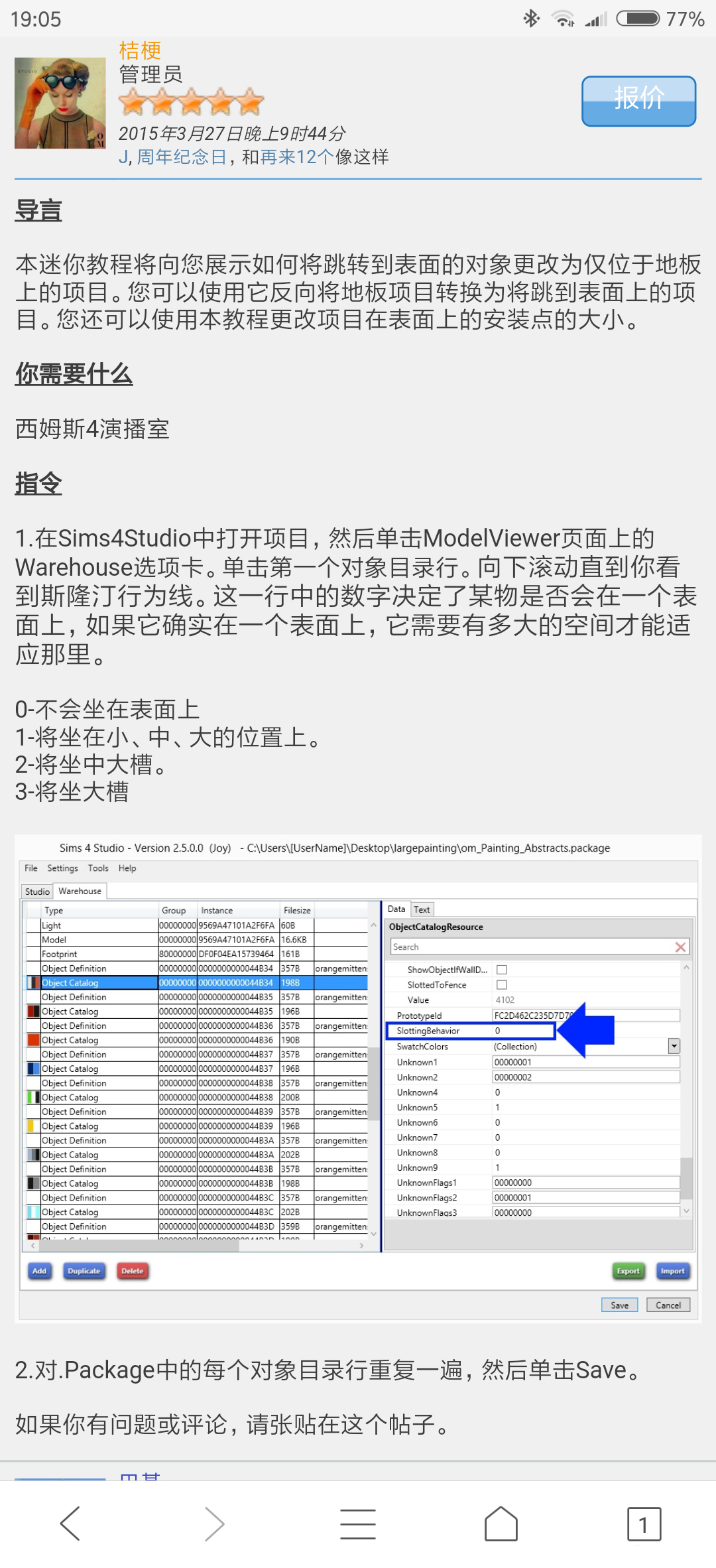The image size is (716, 1568).
Task: Click the Unknown2 value 00000002
Action: click(x=586, y=1077)
